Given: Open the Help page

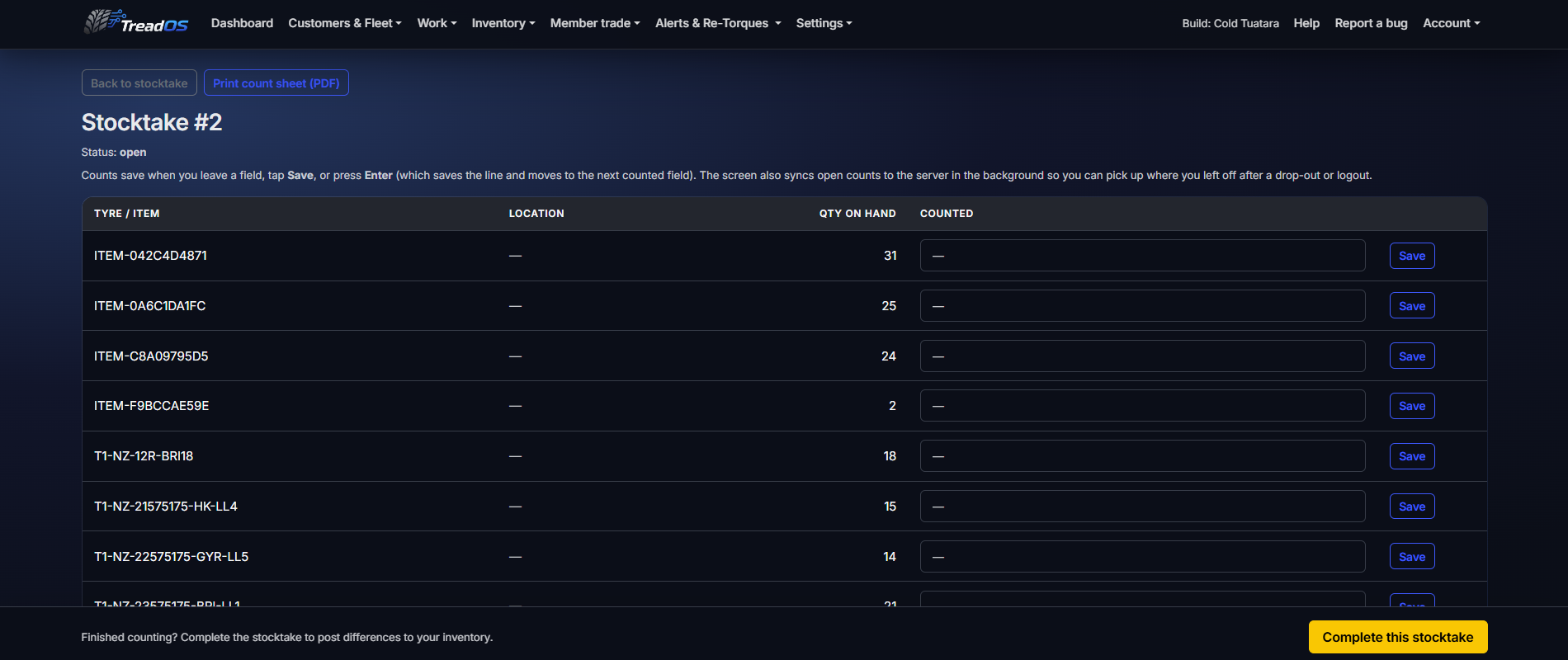Looking at the screenshot, I should click(1306, 23).
